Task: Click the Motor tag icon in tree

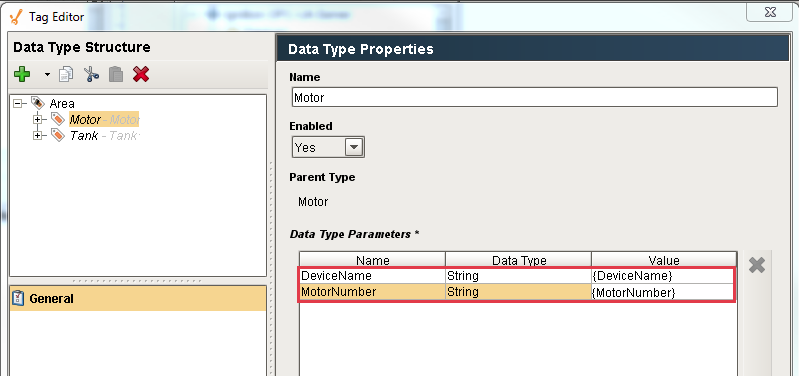Action: (58, 120)
